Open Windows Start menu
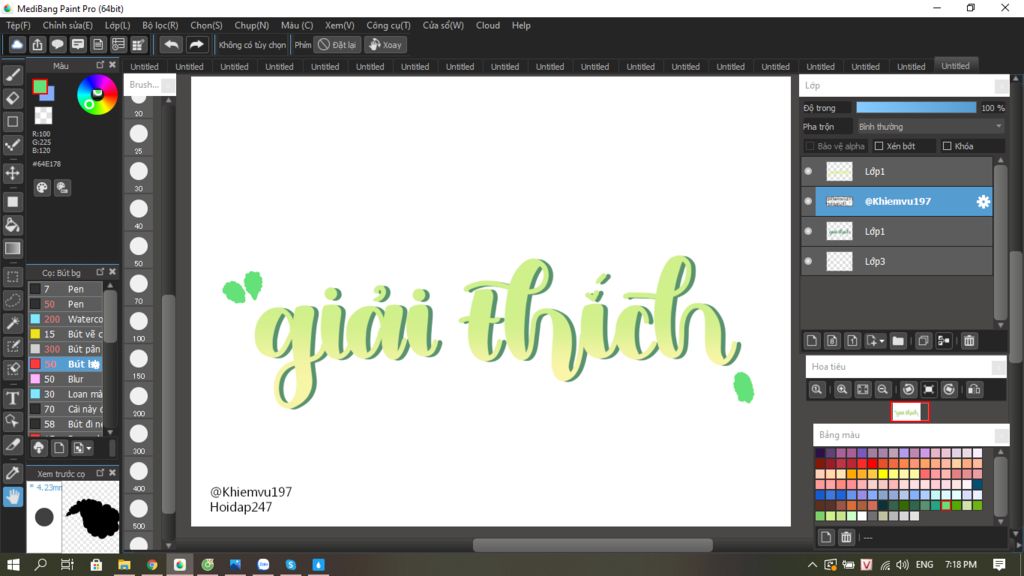Viewport: 1024px width, 576px height. (13, 565)
